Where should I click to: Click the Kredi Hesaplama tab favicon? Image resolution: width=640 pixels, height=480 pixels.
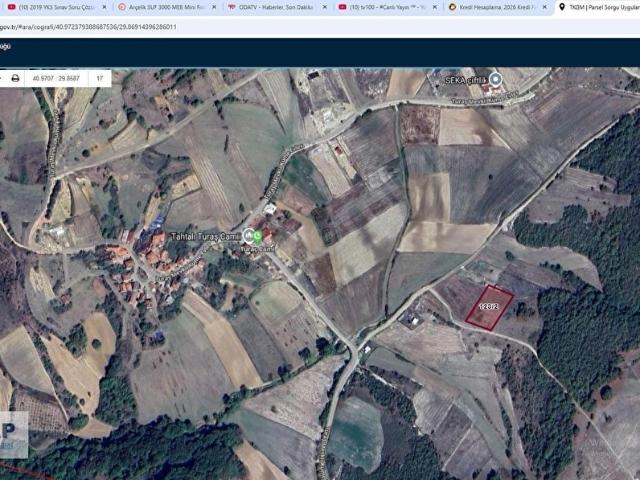452,7
